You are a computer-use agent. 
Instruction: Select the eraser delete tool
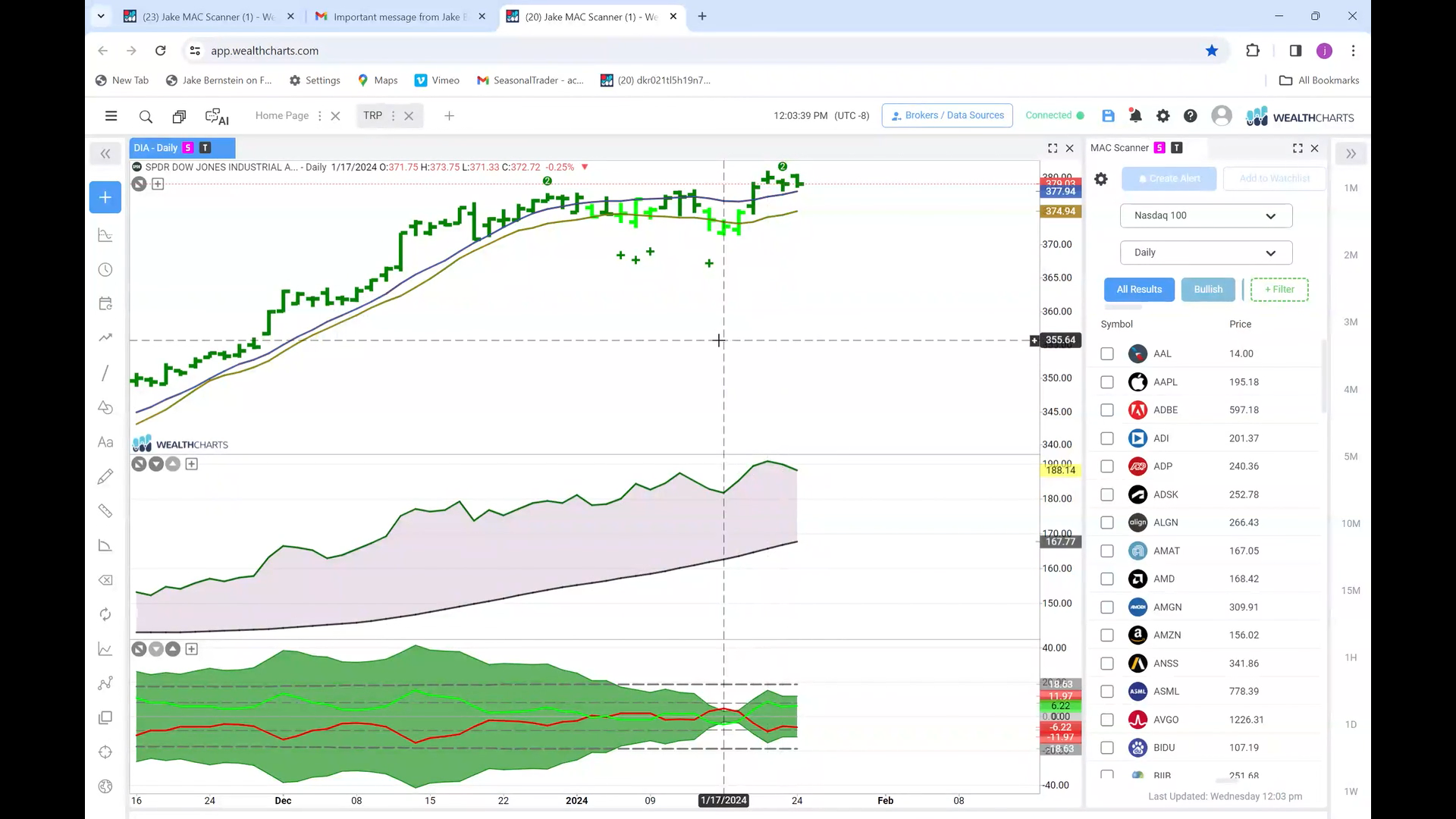point(105,580)
